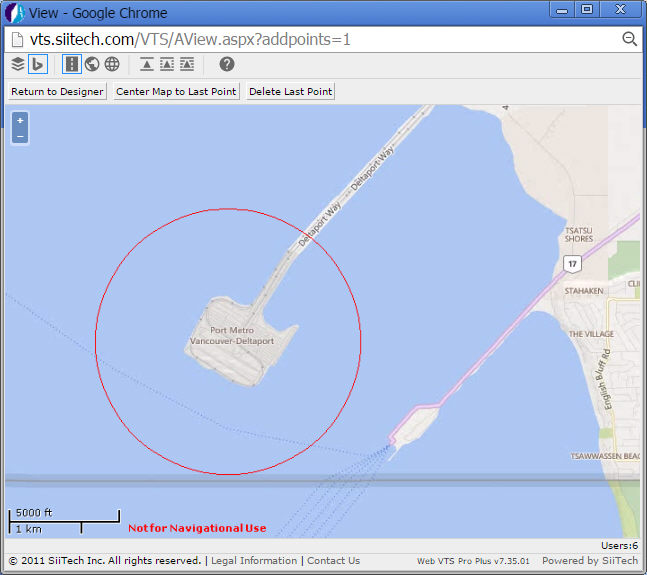Image resolution: width=647 pixels, height=575 pixels.
Task: Select the Bing maps layer icon
Action: click(x=38, y=64)
